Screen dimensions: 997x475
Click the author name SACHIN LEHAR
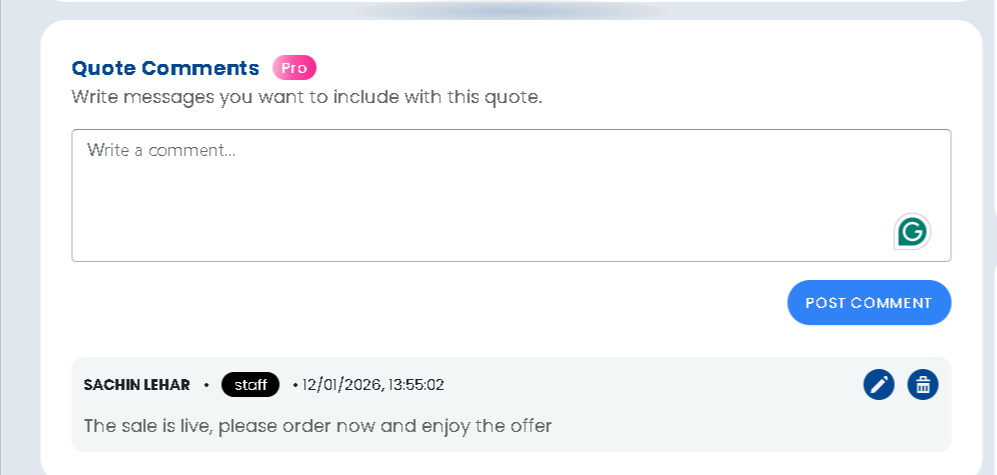(x=137, y=385)
